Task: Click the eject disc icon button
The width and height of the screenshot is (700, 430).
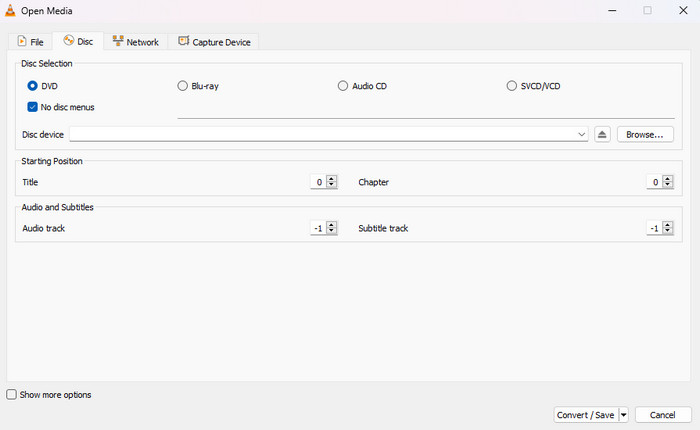Action: coord(602,134)
